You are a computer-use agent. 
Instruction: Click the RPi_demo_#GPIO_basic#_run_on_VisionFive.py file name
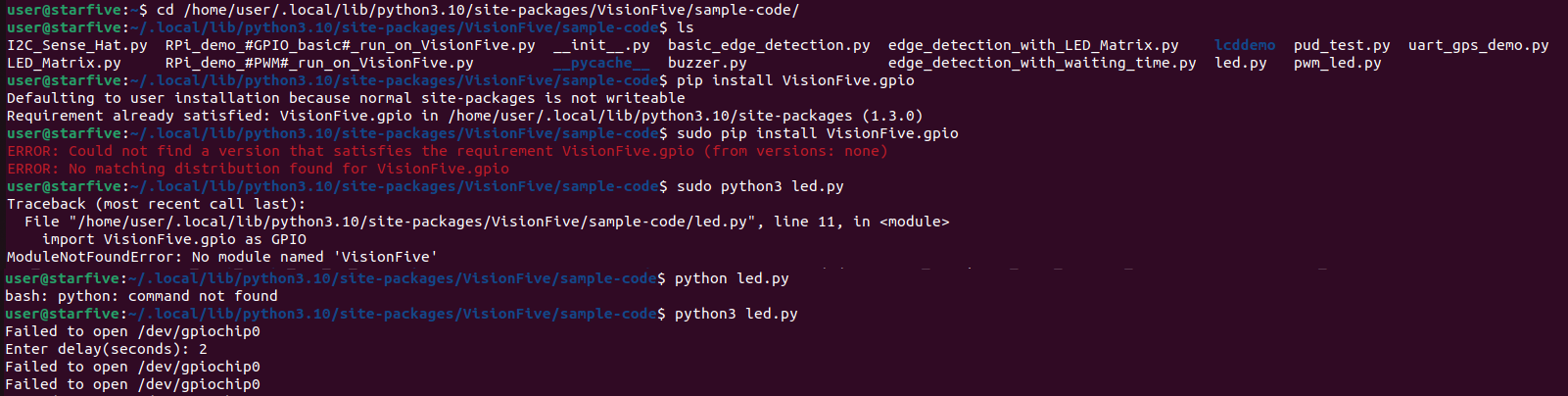pos(350,45)
